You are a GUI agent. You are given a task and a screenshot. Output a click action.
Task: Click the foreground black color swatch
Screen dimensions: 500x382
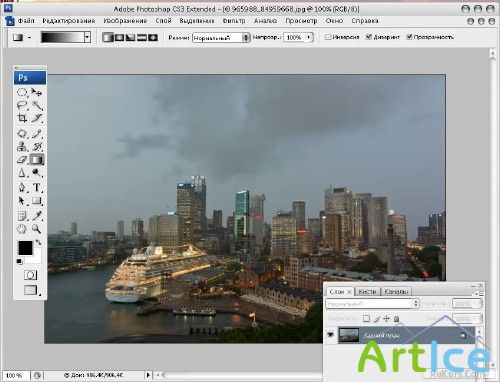(25, 248)
